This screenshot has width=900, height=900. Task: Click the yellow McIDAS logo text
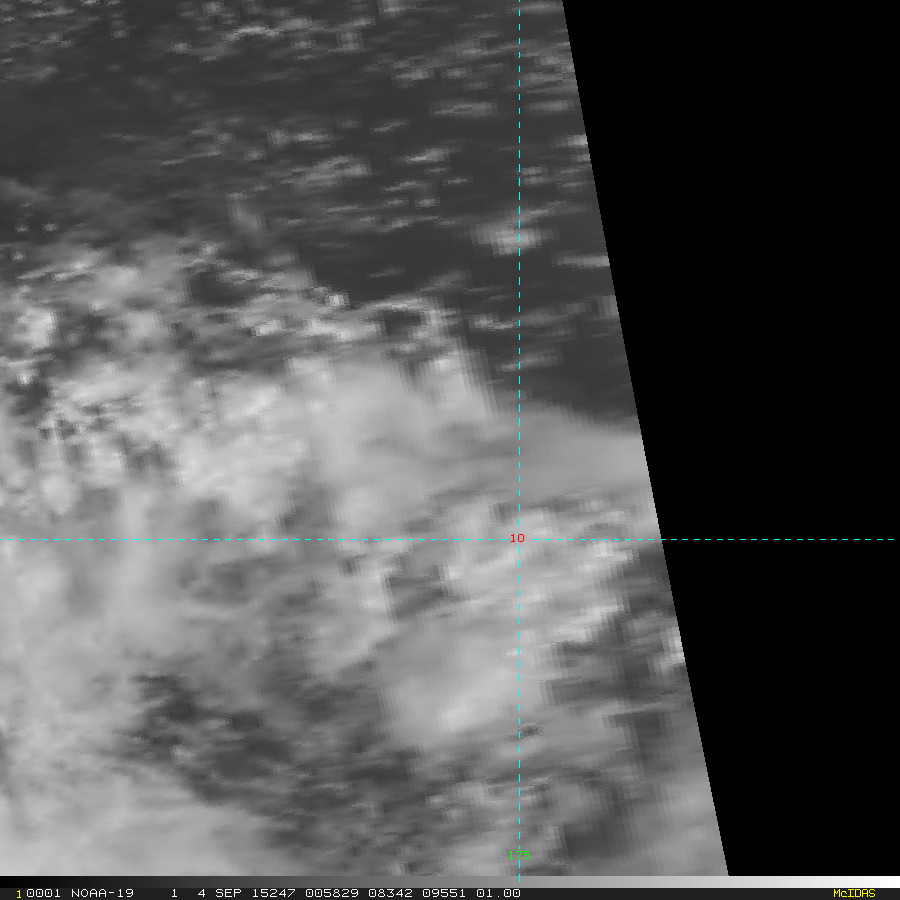click(854, 893)
